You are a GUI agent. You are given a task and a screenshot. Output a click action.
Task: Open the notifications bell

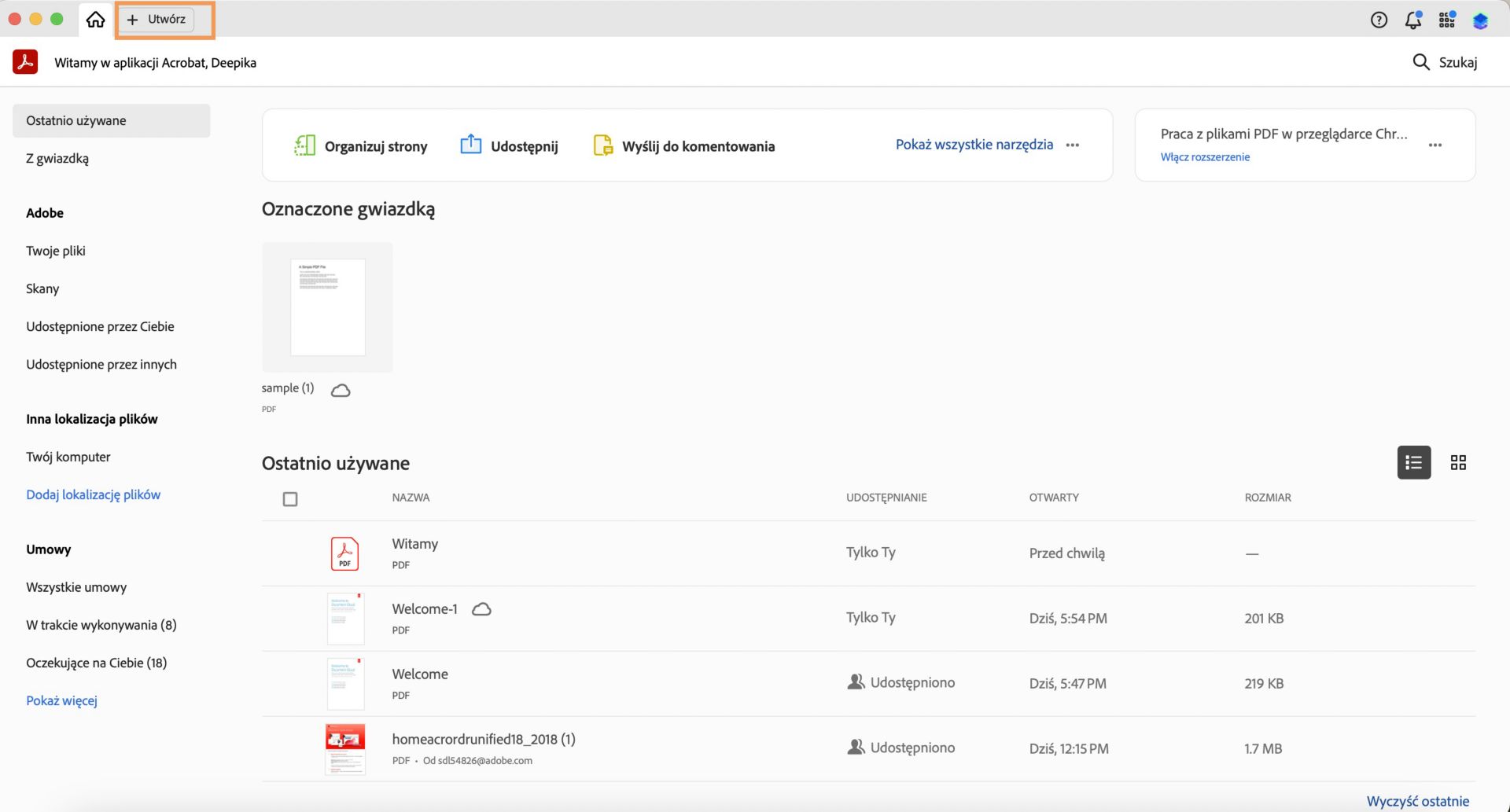point(1412,20)
